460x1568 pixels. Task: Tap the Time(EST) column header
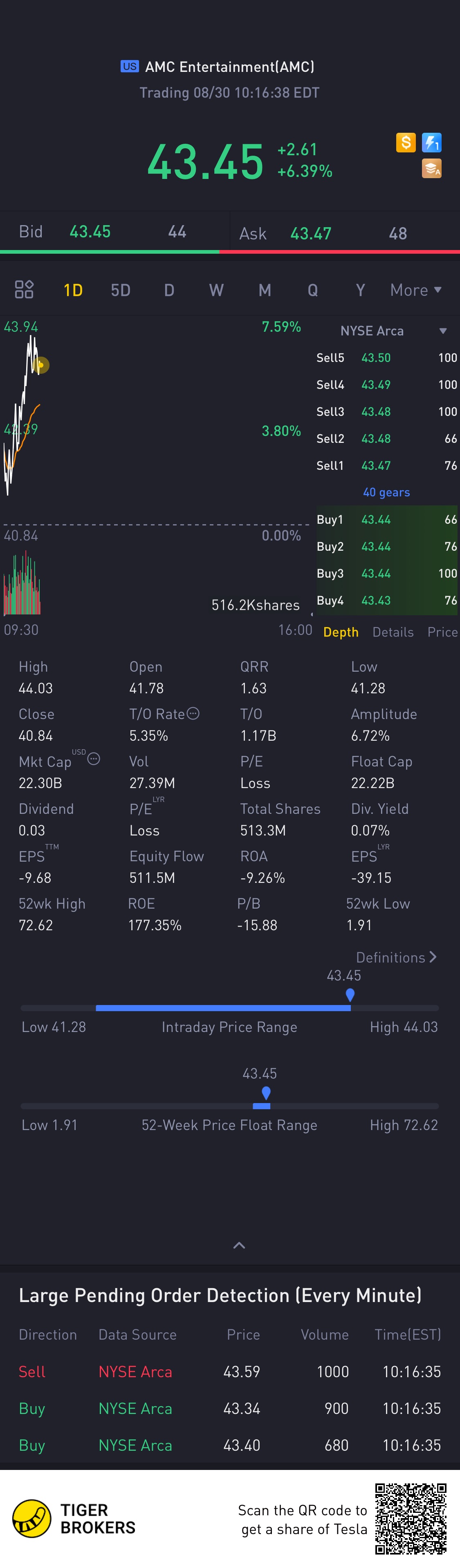408,1334
